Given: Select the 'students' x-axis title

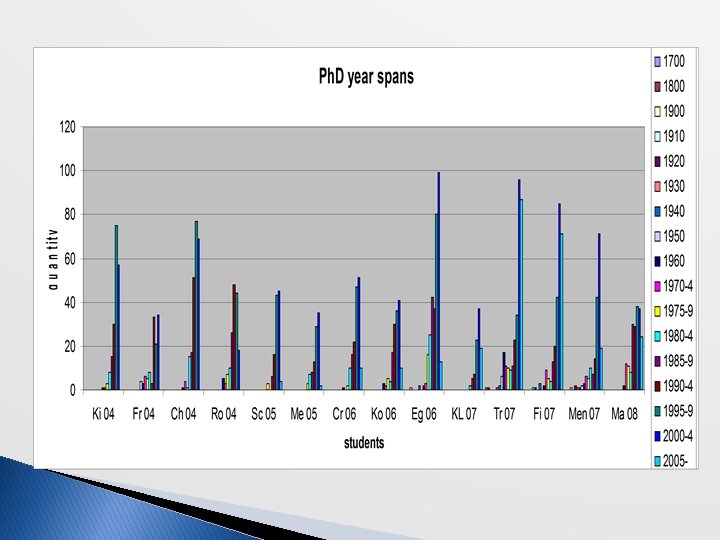Looking at the screenshot, I should pos(364,443).
